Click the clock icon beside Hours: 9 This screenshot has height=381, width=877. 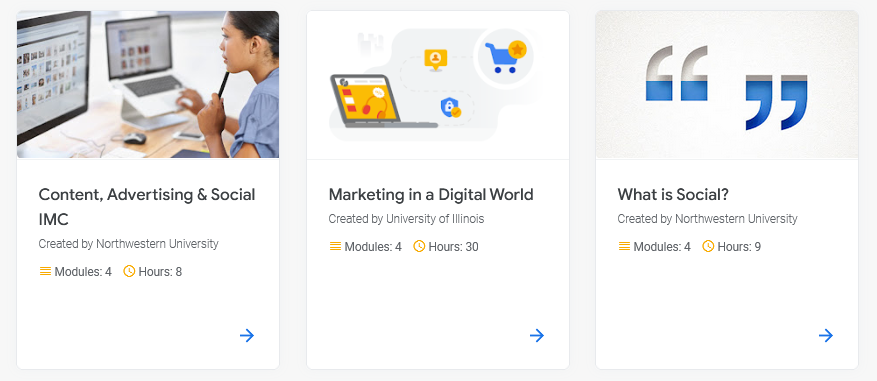click(x=708, y=246)
